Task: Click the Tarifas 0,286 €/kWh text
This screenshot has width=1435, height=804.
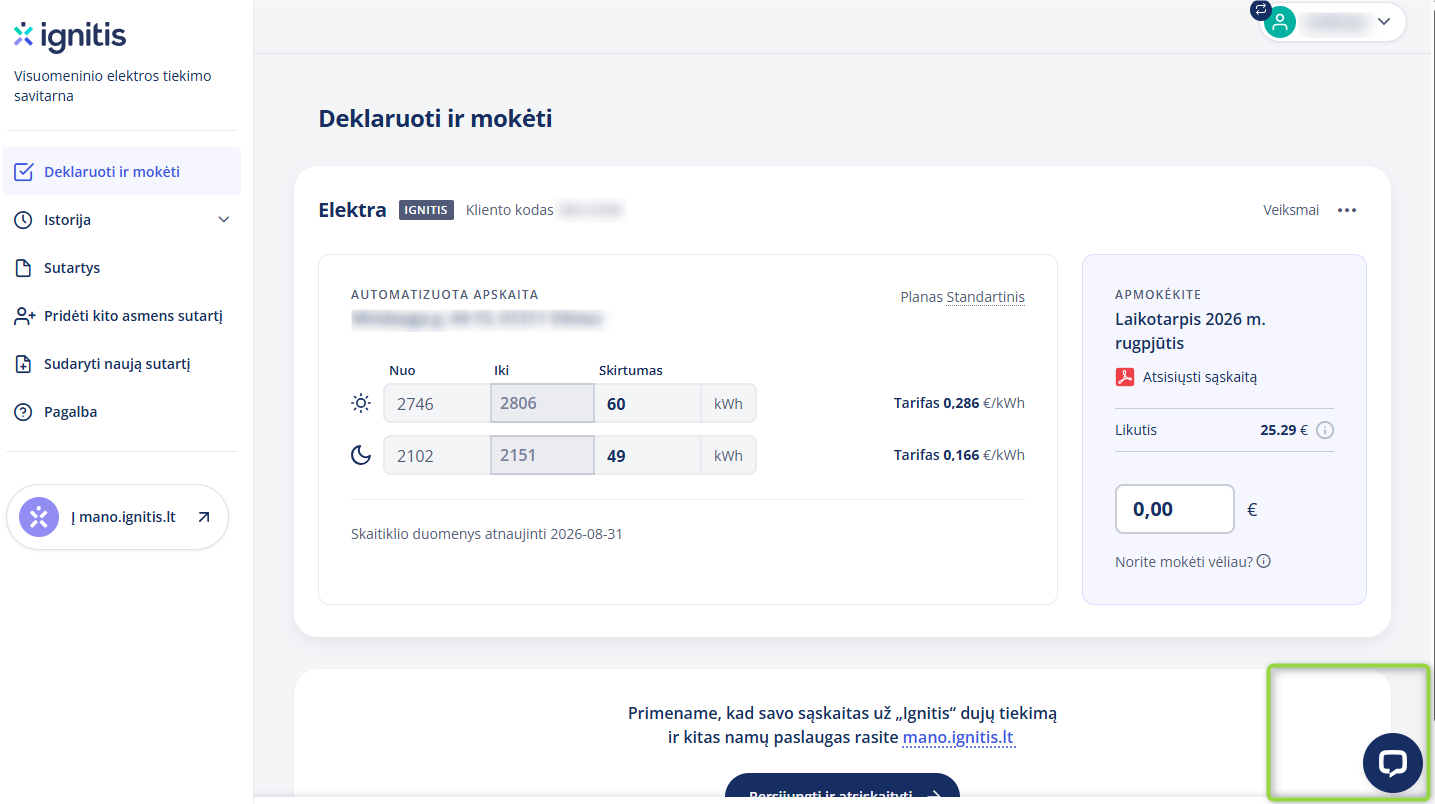Action: 959,403
